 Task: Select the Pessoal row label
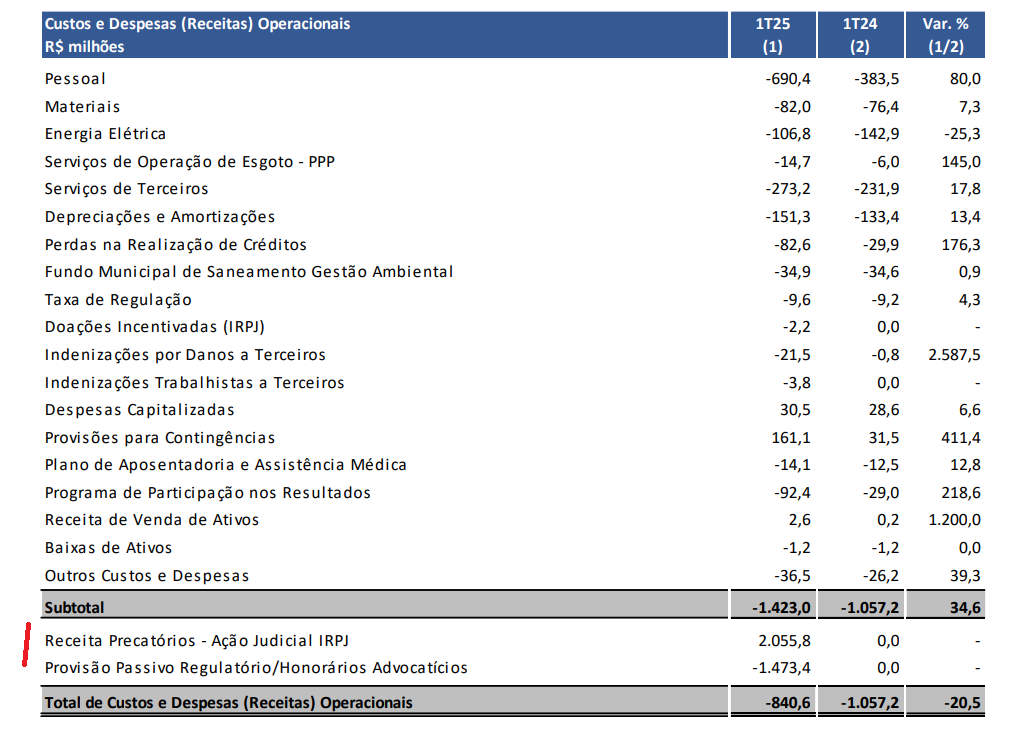click(75, 79)
